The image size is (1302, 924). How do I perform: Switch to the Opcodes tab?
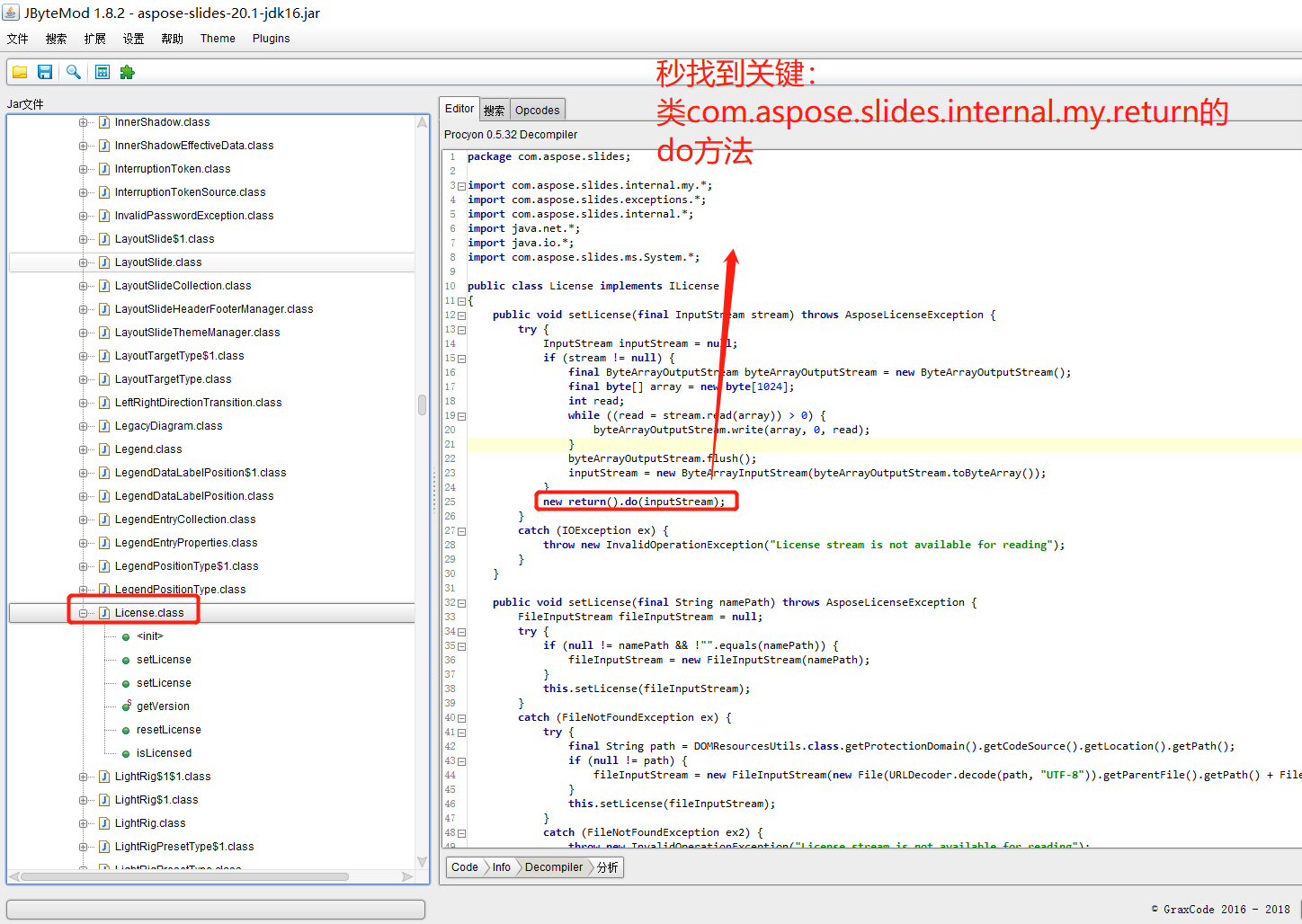(x=537, y=110)
